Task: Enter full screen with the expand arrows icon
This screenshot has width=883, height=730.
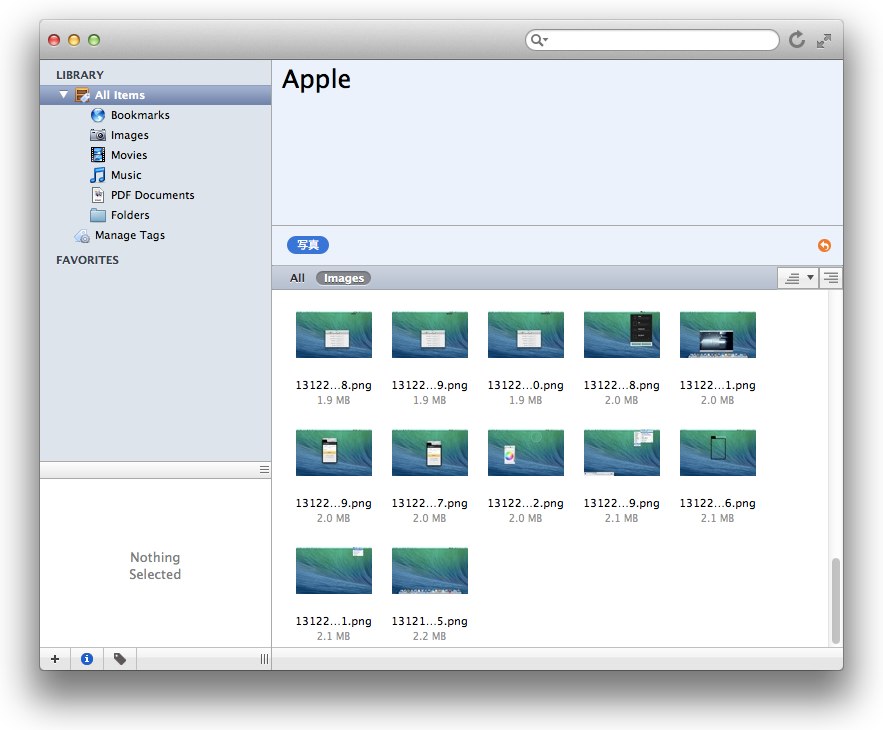Action: coord(824,41)
